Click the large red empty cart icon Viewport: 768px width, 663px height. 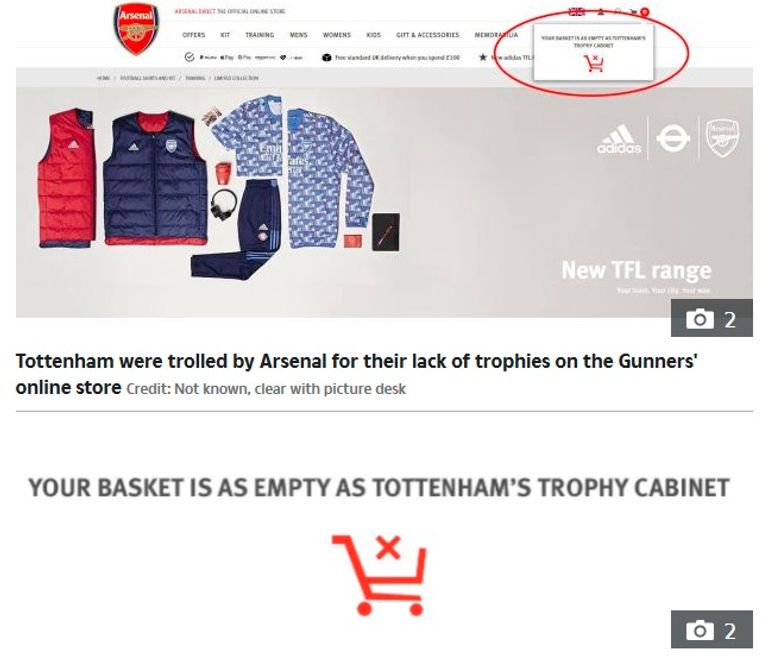379,575
